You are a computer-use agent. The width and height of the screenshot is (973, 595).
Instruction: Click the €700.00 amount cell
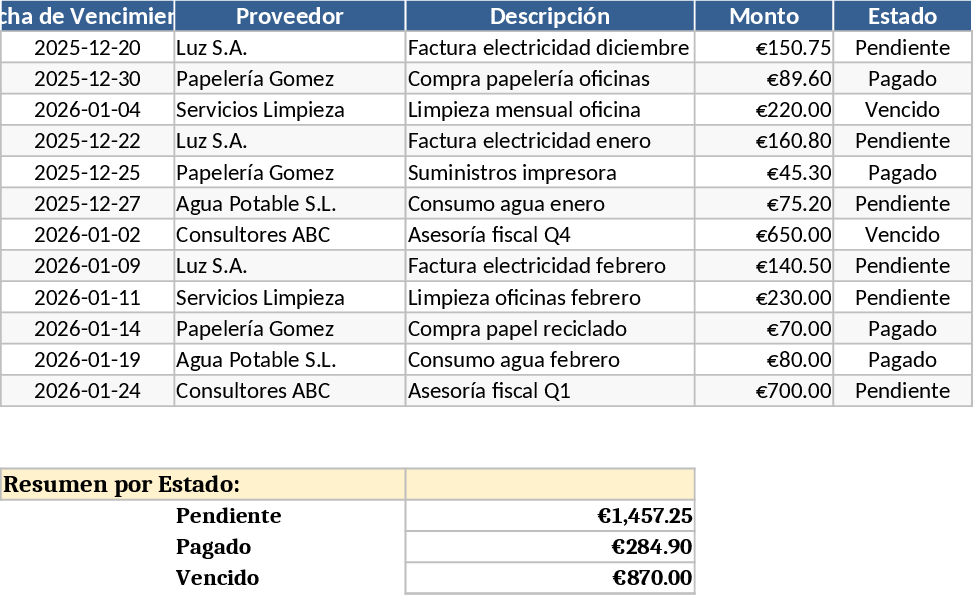point(763,391)
